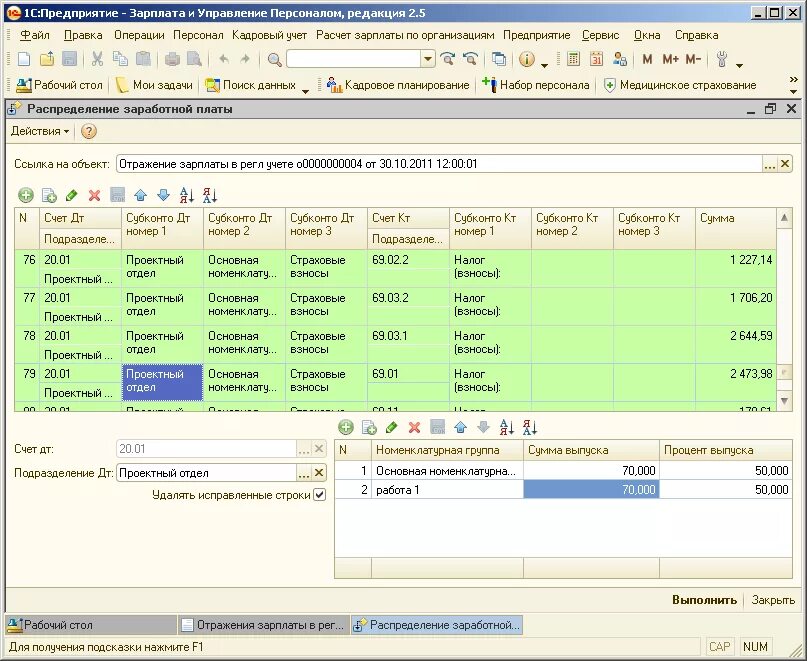Click the New document icon in main toolbar
This screenshot has width=807, height=661.
point(24,59)
